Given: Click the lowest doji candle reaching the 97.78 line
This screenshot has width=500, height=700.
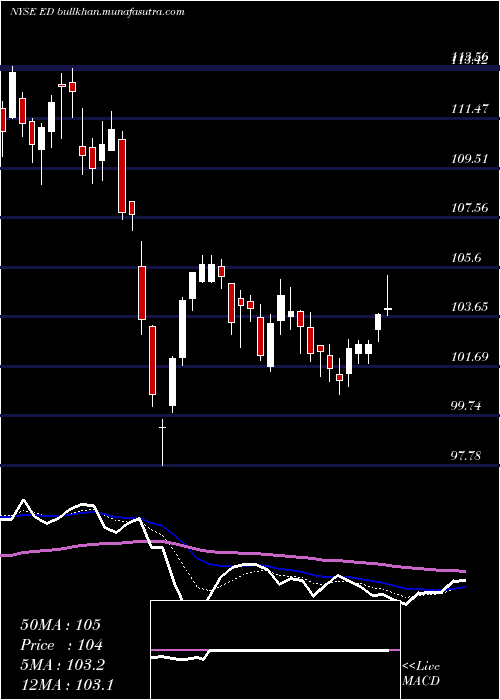Looking at the screenshot, I should tap(162, 442).
